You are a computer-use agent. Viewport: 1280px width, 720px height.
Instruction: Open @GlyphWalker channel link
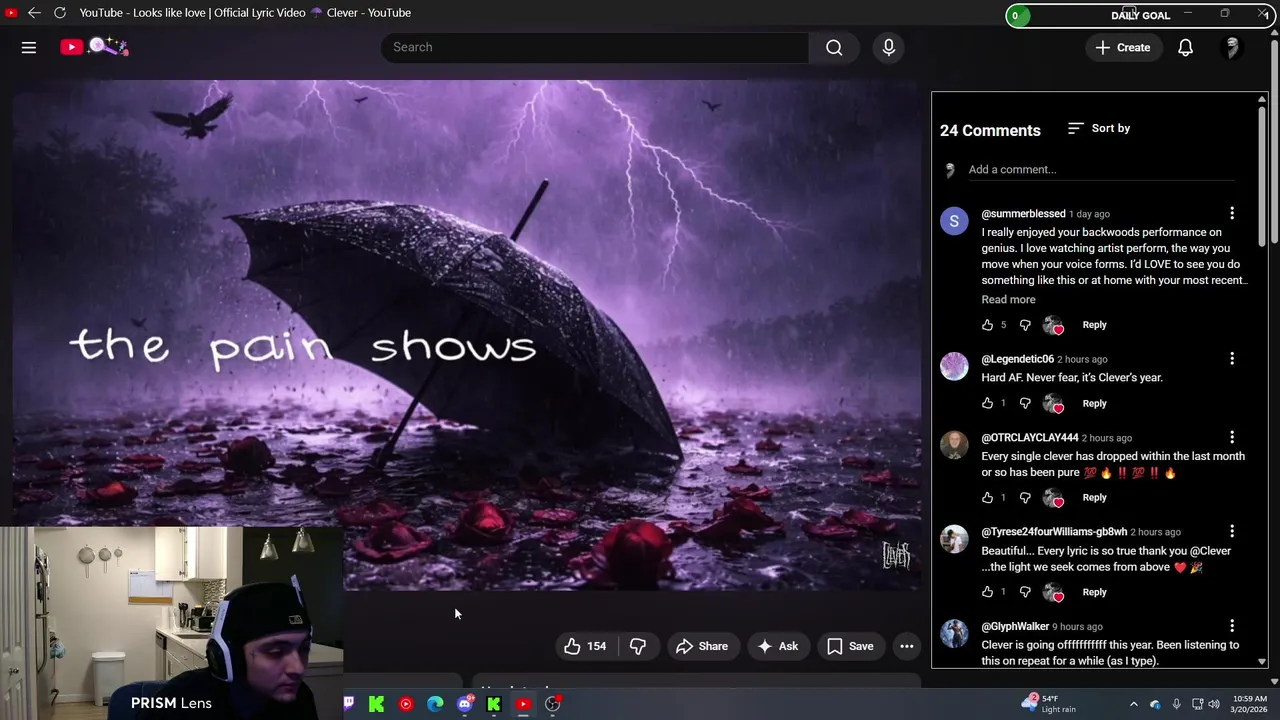pos(1015,627)
